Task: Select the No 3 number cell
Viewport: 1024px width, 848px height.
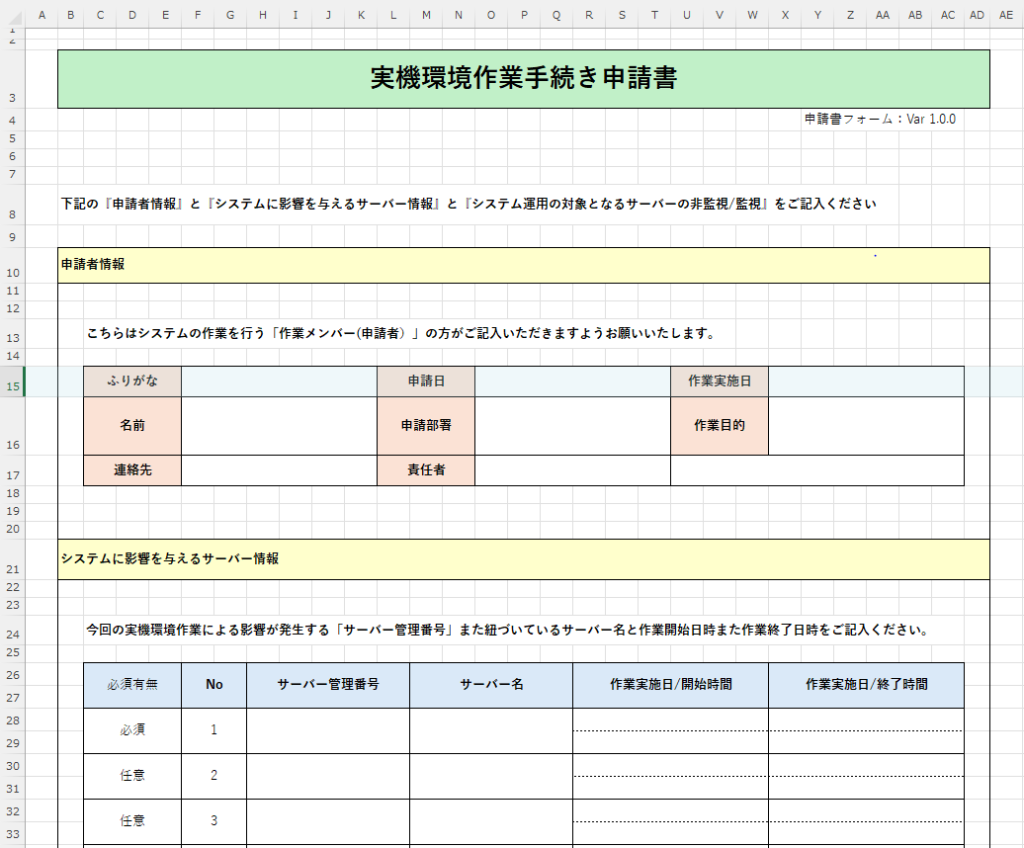Action: point(214,820)
